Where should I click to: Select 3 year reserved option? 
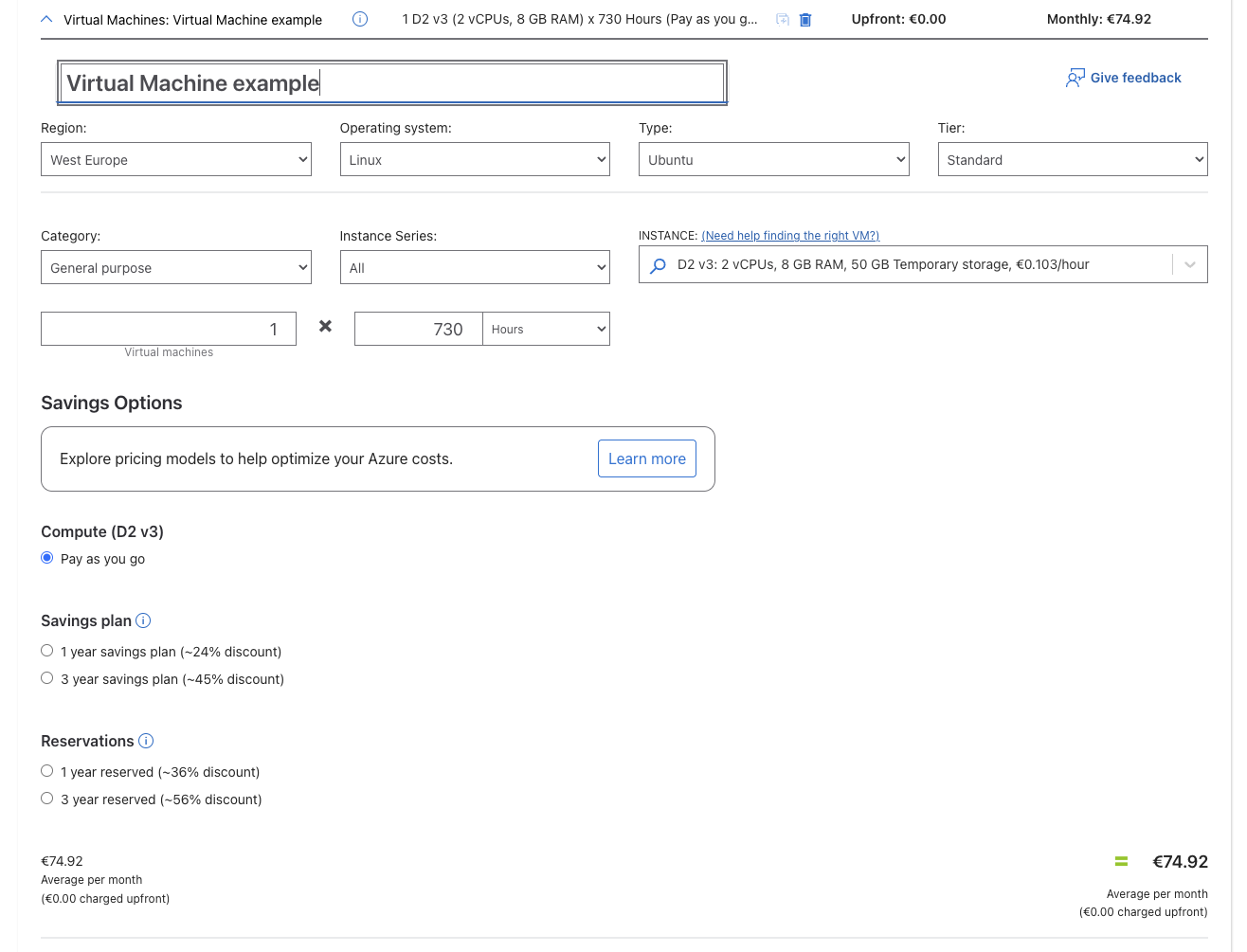47,799
